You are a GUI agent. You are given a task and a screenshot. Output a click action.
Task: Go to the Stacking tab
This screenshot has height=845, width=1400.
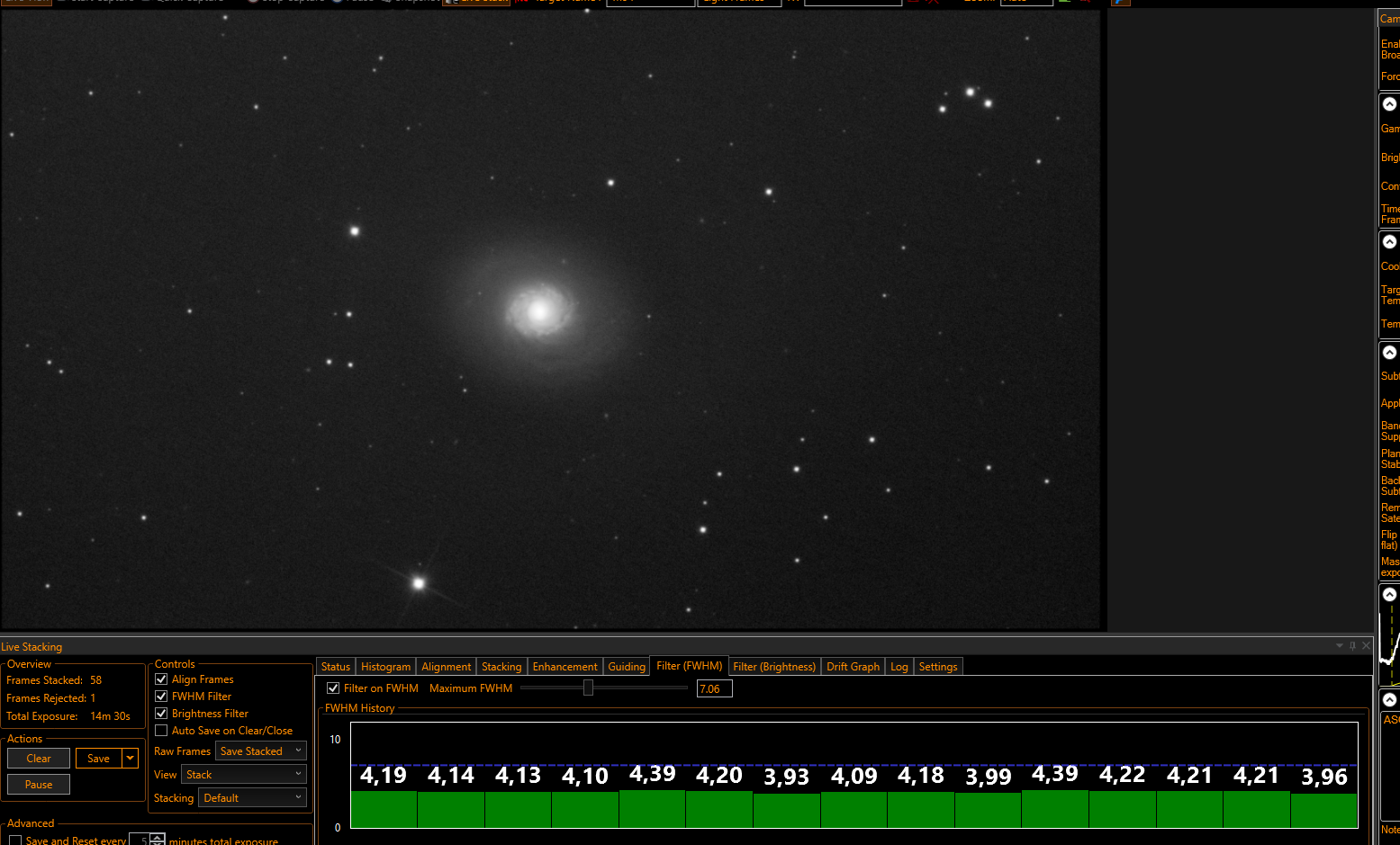[x=501, y=667]
